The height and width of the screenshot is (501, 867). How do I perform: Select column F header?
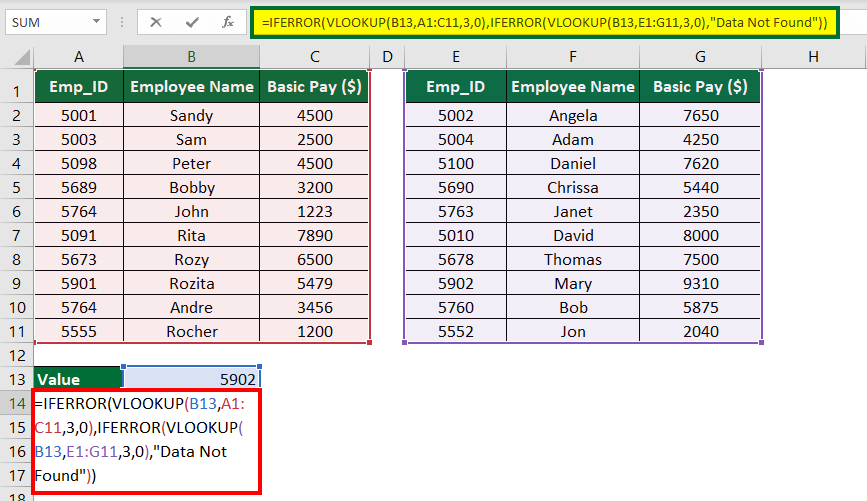click(573, 56)
